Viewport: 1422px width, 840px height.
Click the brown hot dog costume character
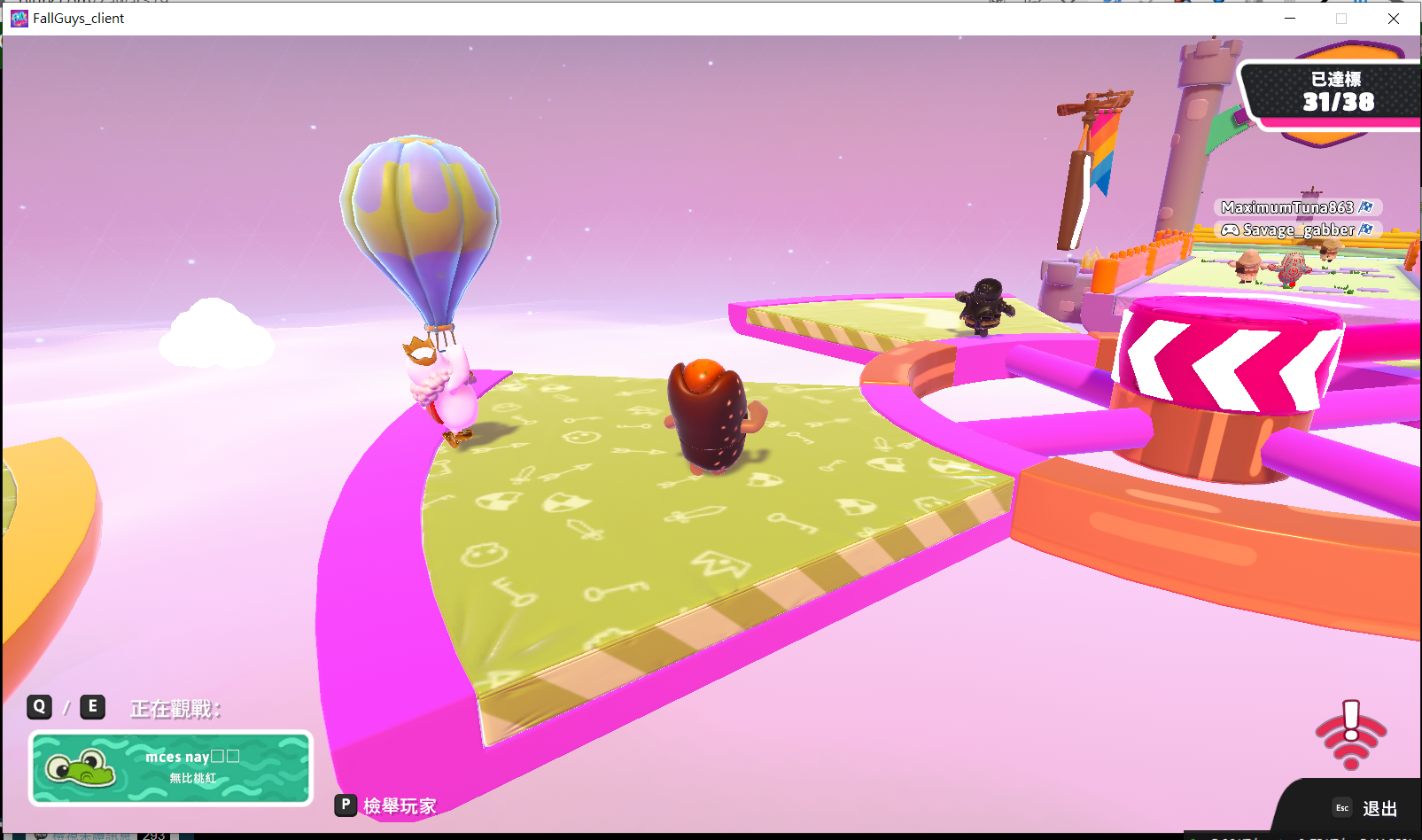(714, 416)
